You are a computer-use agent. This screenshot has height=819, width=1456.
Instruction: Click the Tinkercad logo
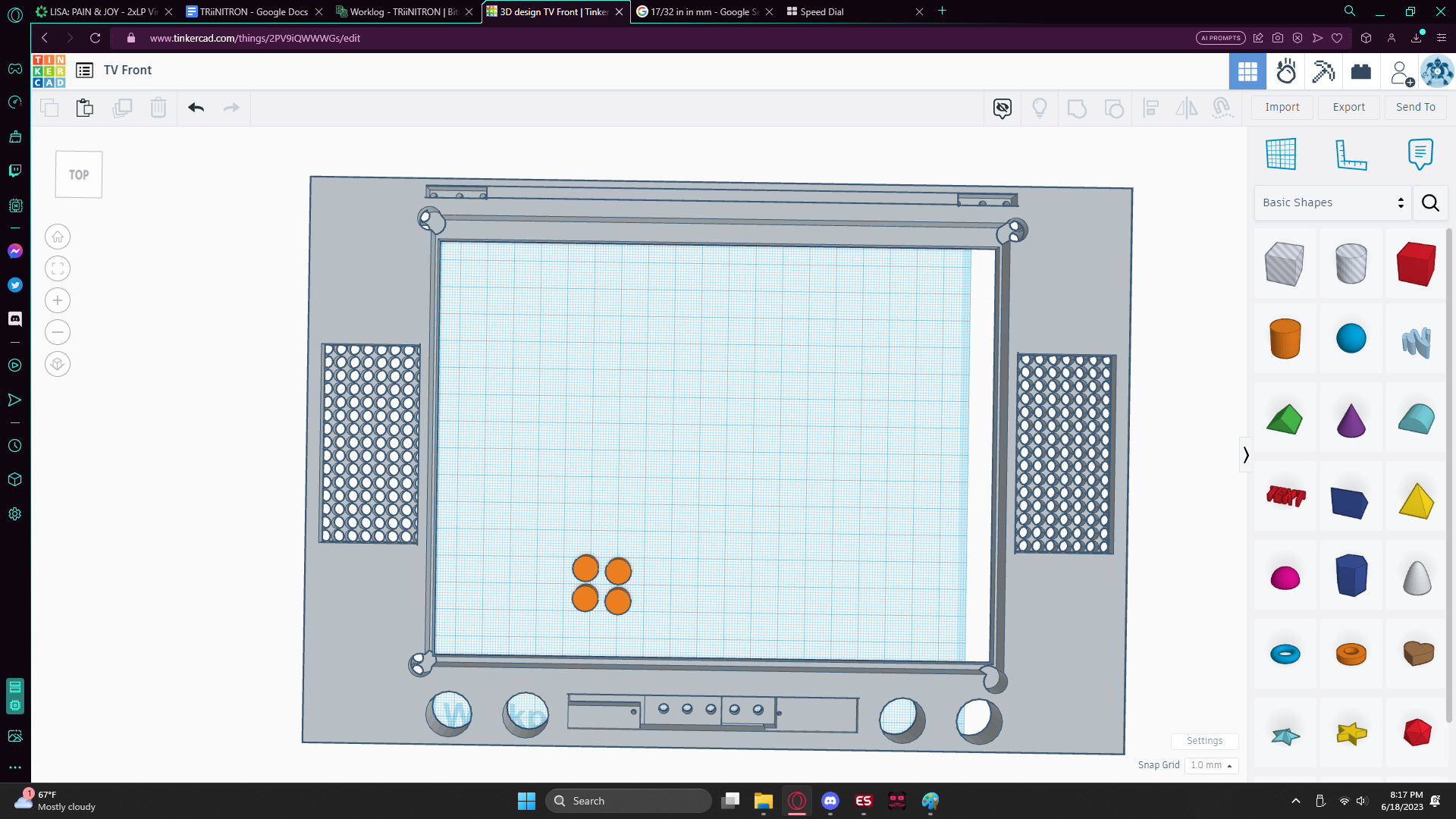[49, 71]
